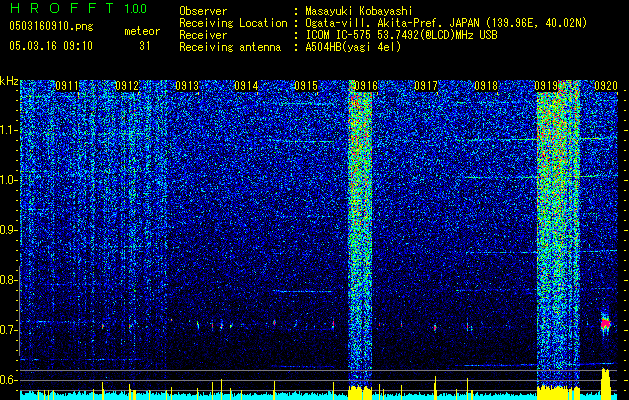629x400 pixels.
Task: Click the 0913 time marker
Action: coord(187,85)
